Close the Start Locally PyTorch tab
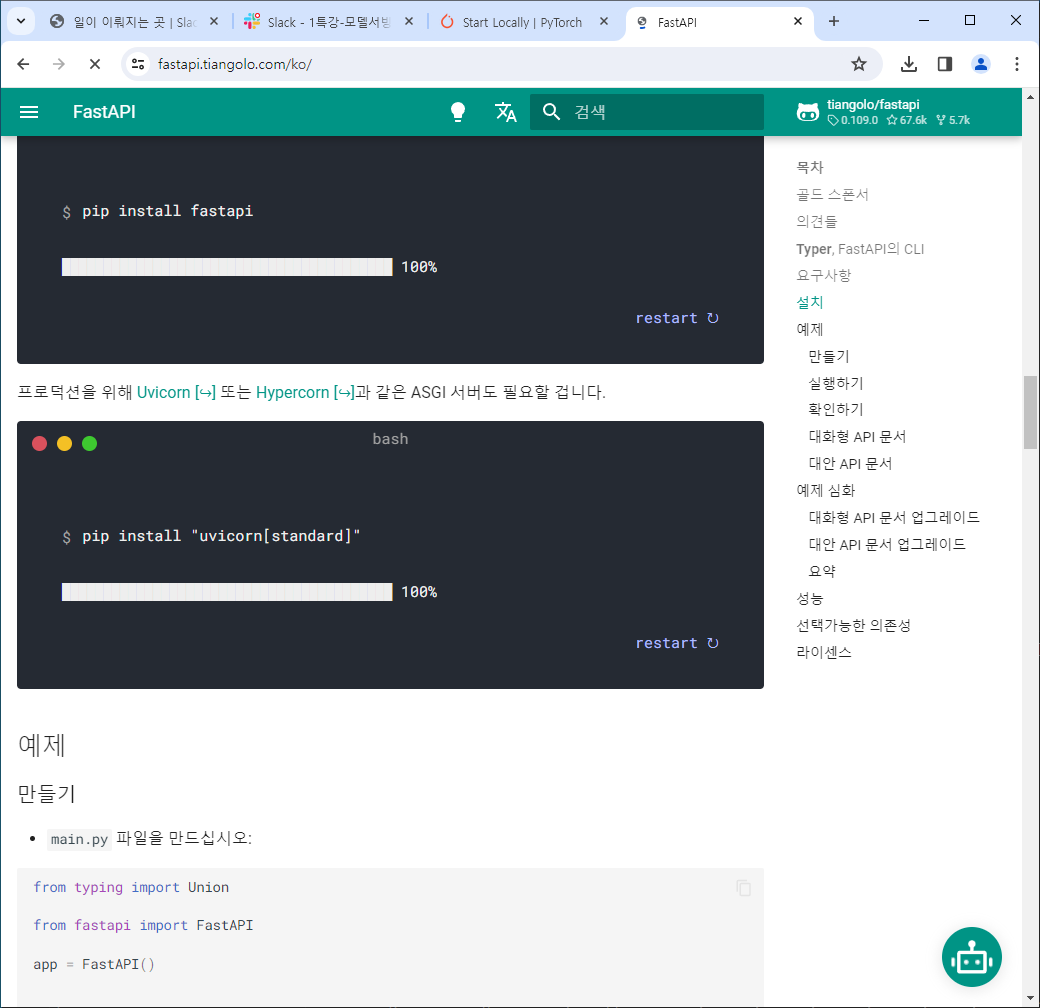This screenshot has width=1040, height=1008. click(x=604, y=21)
